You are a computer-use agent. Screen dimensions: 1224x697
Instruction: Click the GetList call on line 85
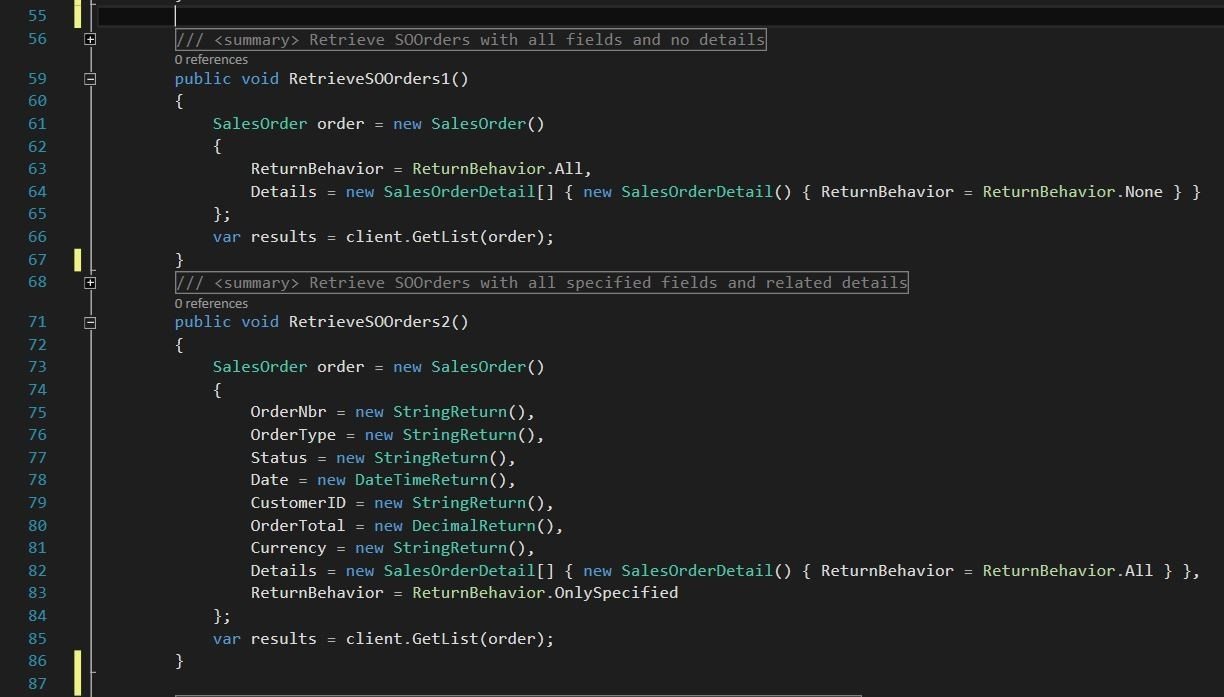tap(445, 638)
